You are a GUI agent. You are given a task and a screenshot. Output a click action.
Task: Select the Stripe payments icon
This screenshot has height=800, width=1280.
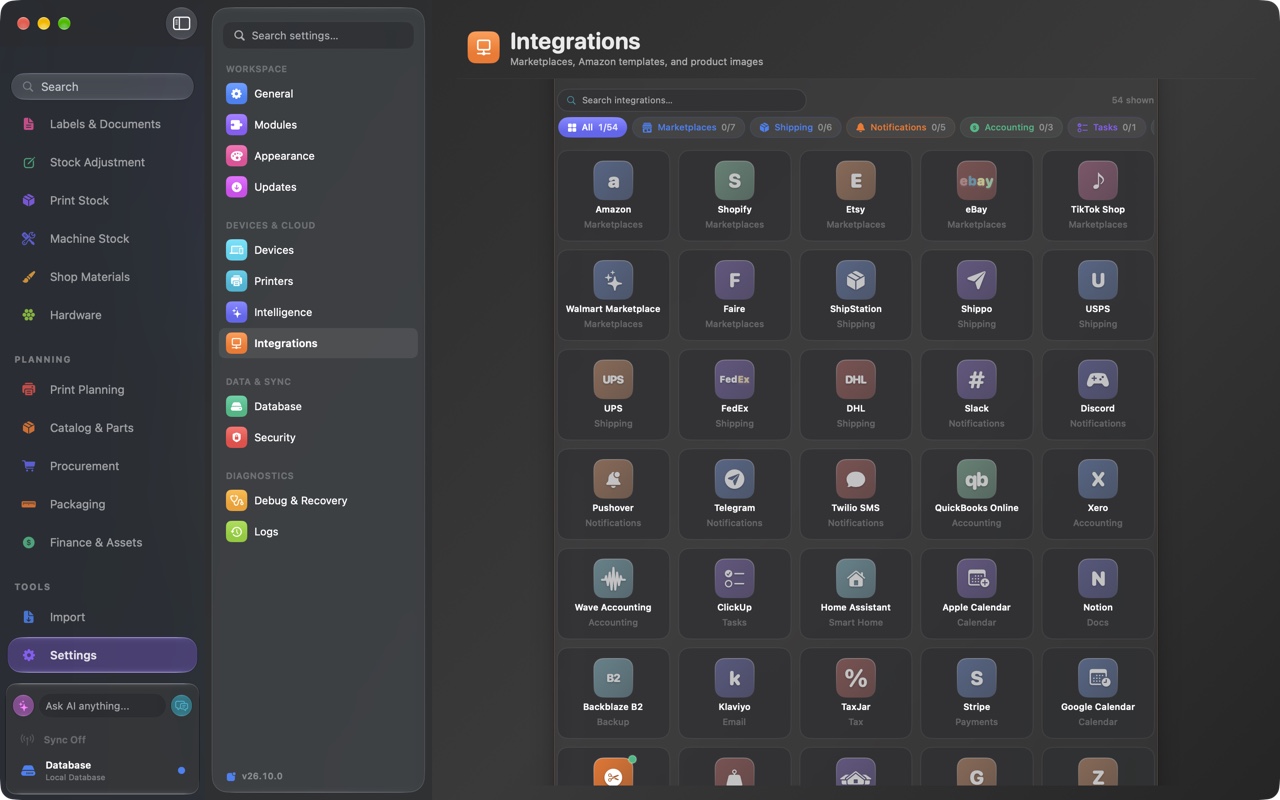click(976, 678)
